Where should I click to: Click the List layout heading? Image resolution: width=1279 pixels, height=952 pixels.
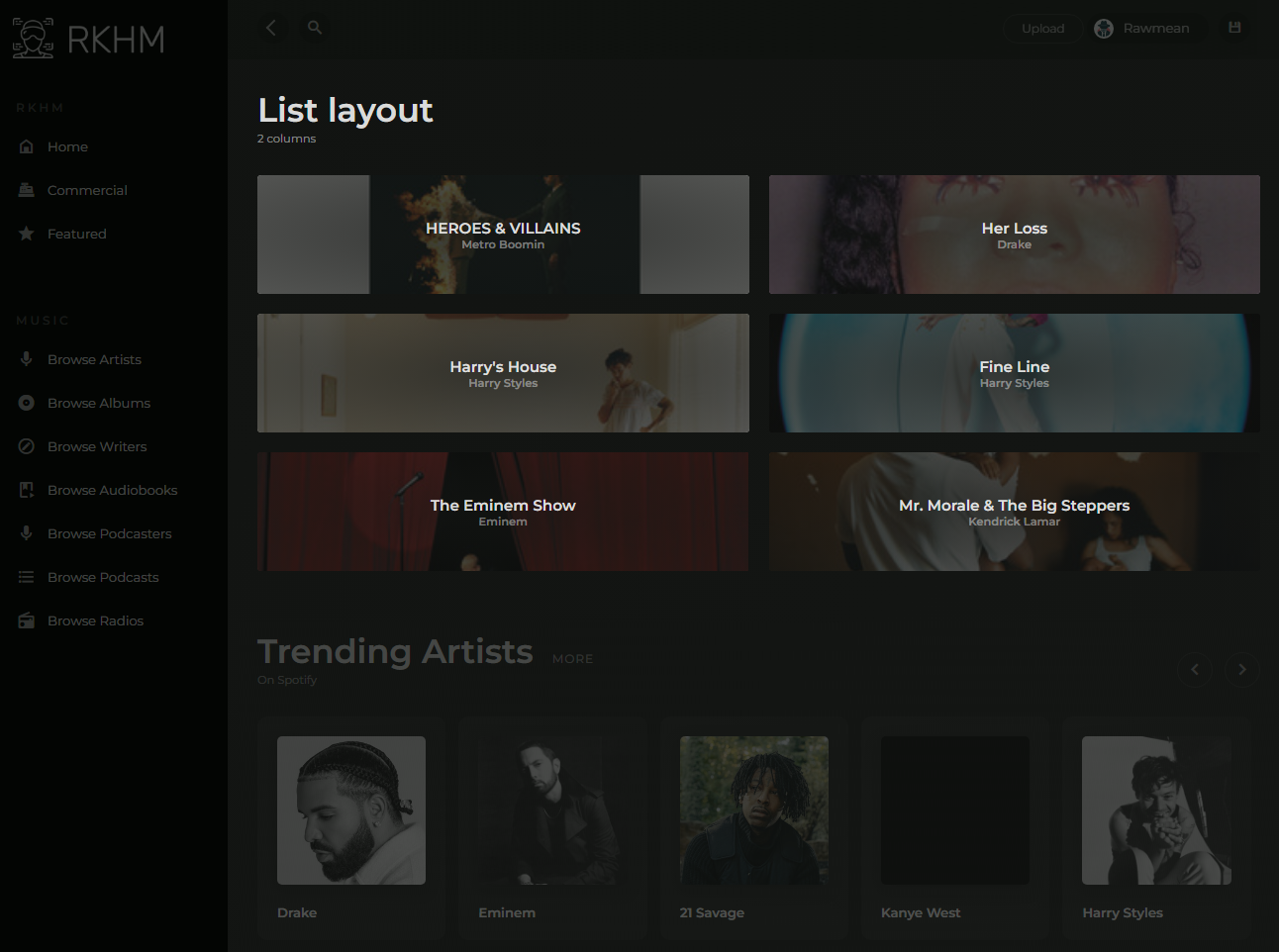345,110
